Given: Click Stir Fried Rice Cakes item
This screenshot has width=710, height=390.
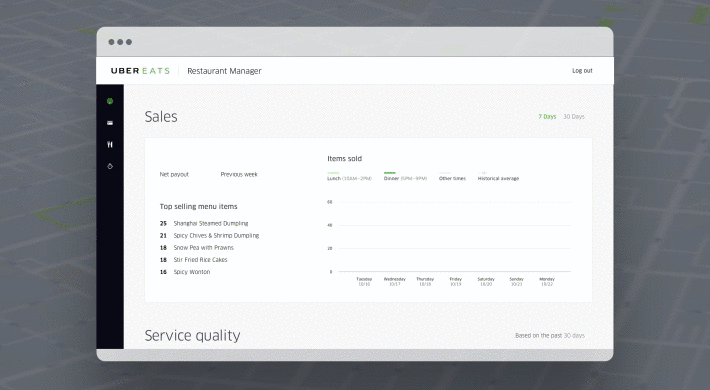Looking at the screenshot, I should tap(201, 260).
